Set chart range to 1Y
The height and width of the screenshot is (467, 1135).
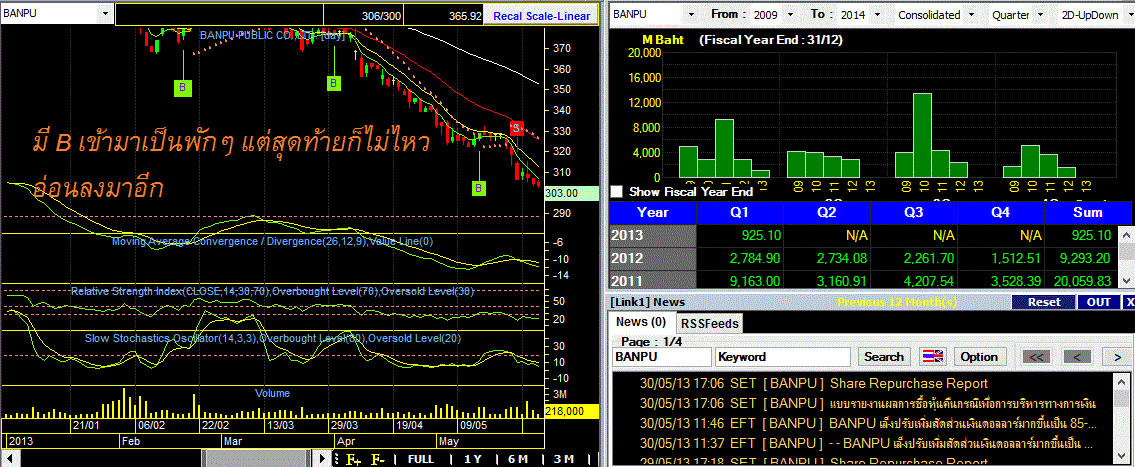point(473,458)
